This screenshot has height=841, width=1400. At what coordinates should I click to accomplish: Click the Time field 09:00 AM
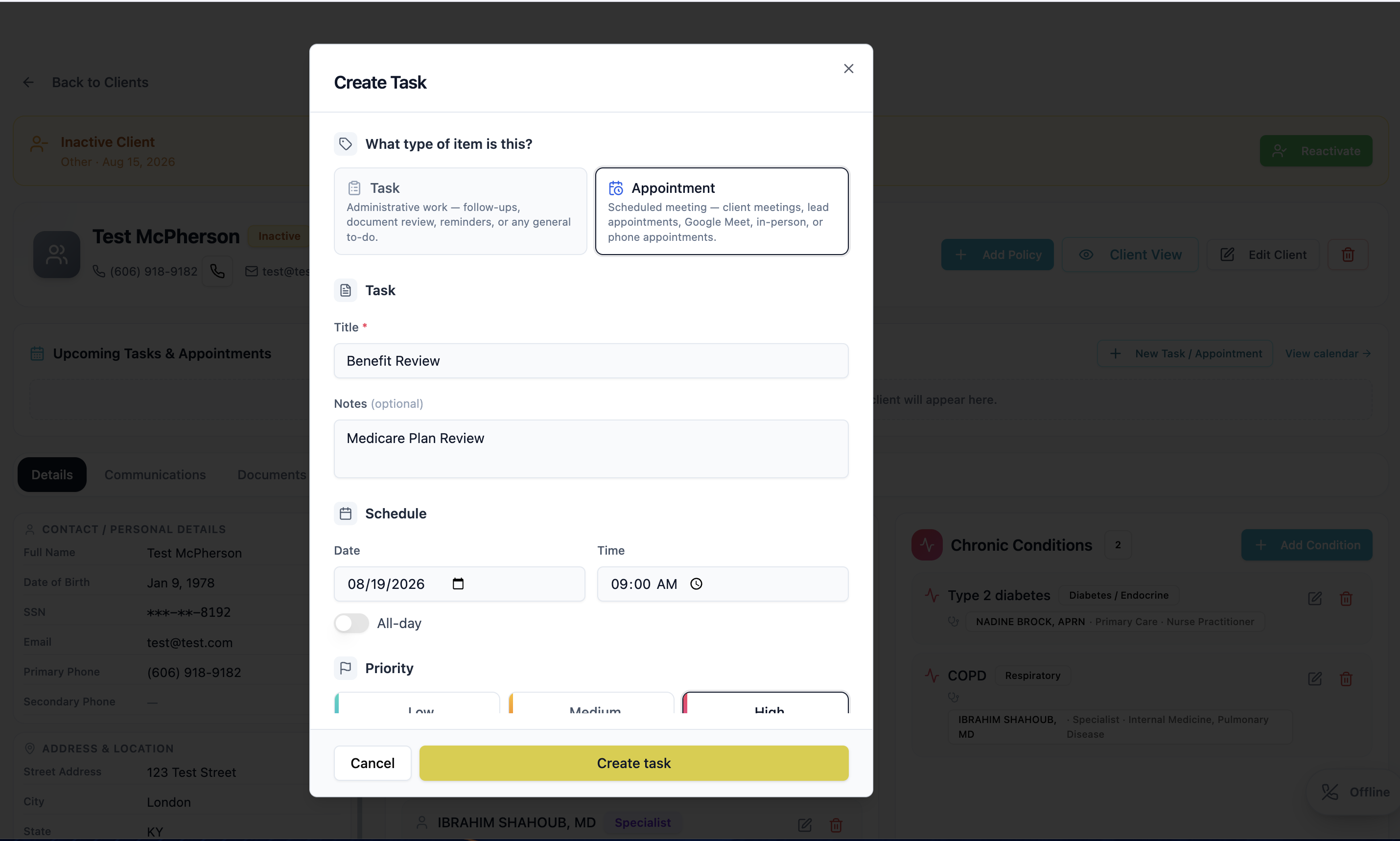723,584
